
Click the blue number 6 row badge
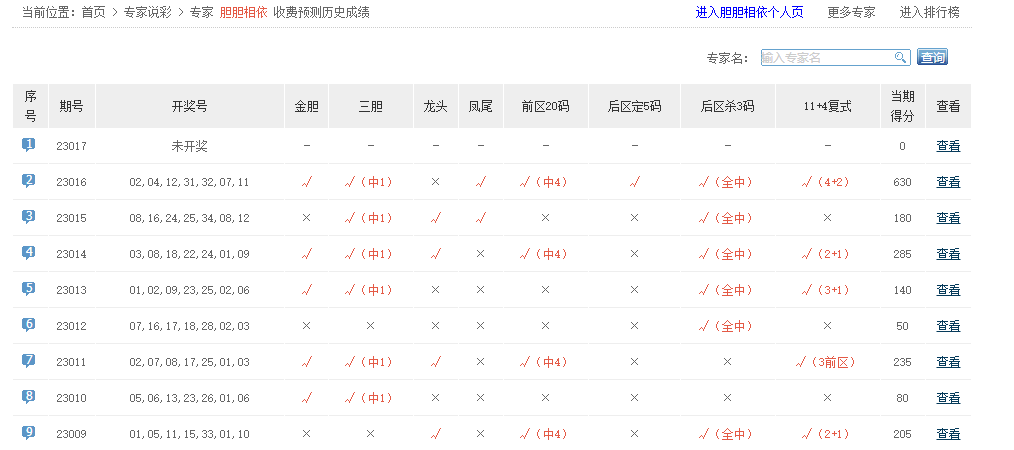point(29,325)
